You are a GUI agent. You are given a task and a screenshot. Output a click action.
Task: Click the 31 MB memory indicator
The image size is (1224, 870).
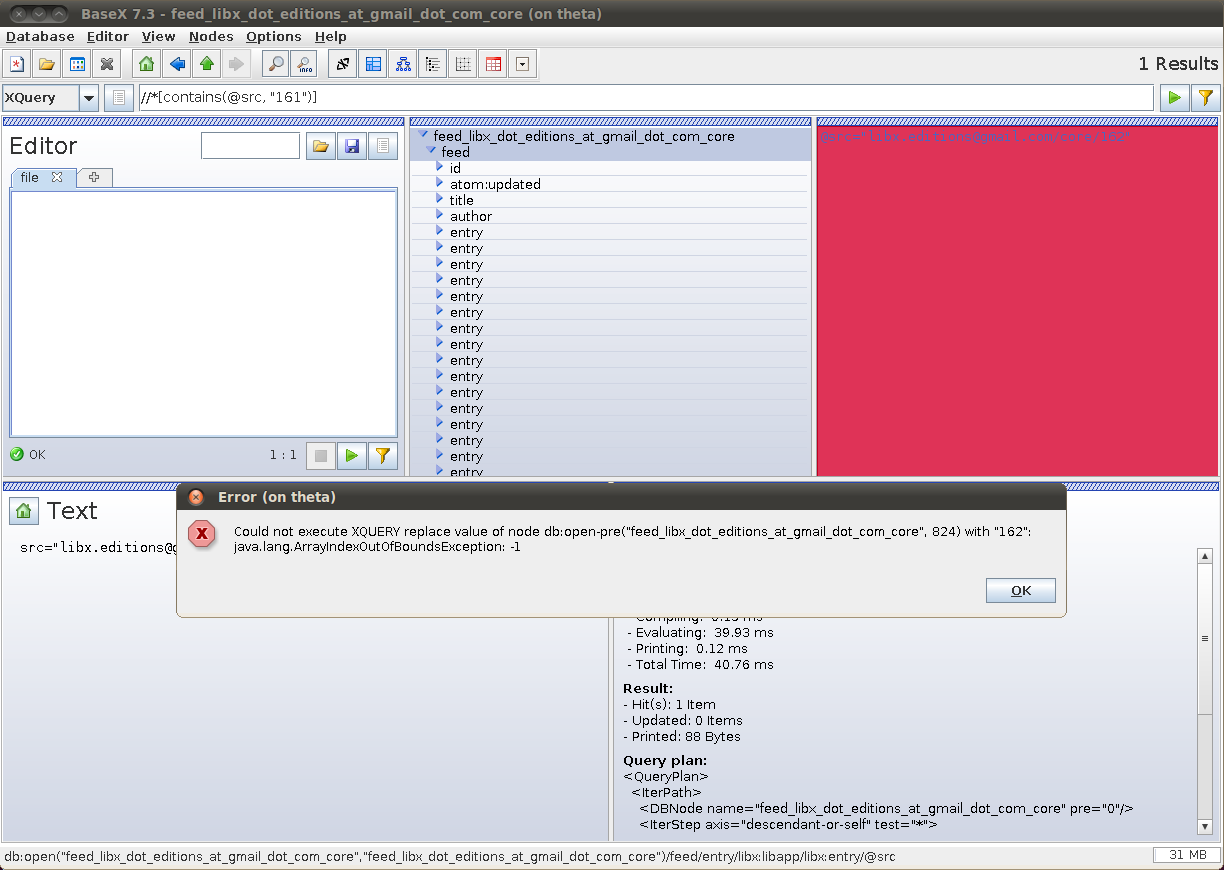(1186, 855)
